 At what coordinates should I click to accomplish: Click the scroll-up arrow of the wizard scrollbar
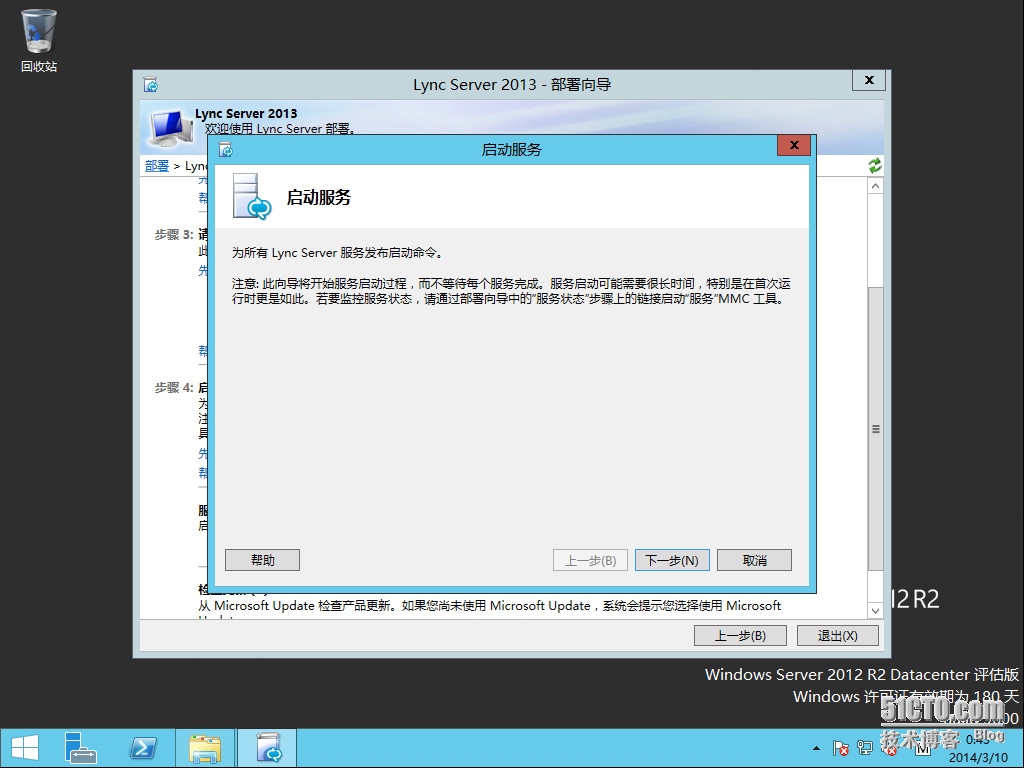point(875,186)
